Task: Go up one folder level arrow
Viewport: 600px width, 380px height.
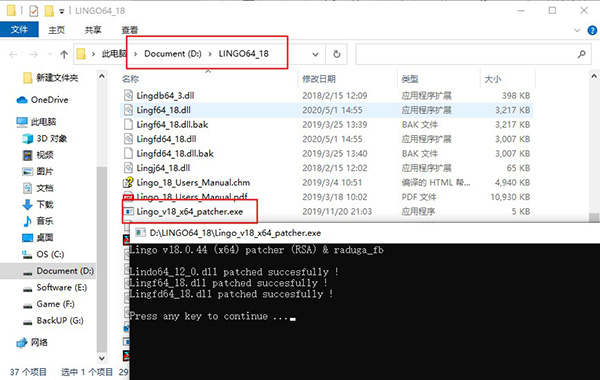Action: click(x=64, y=54)
